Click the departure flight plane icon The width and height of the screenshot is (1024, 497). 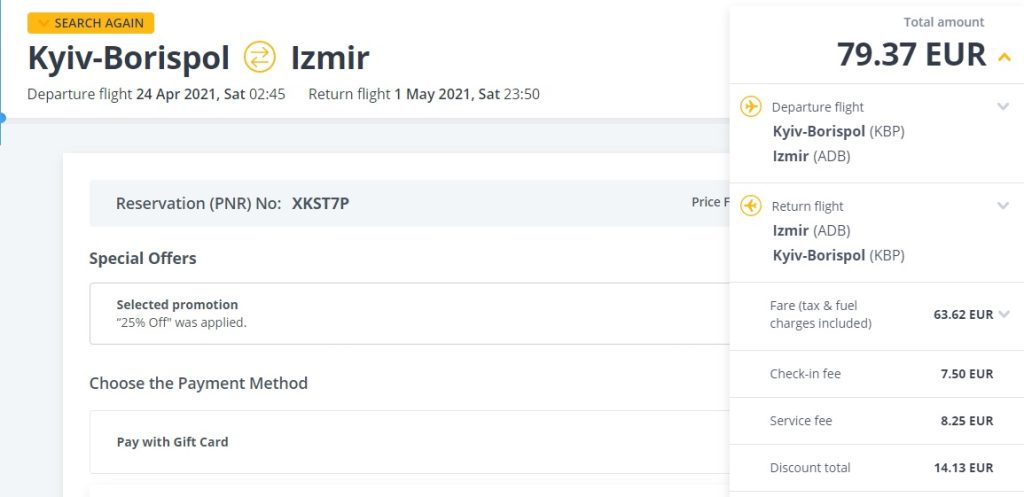750,107
